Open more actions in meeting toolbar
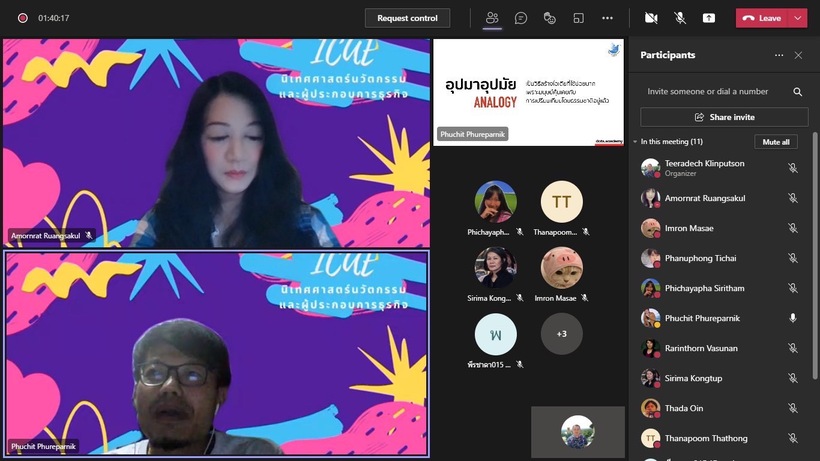This screenshot has width=820, height=461. (x=607, y=18)
